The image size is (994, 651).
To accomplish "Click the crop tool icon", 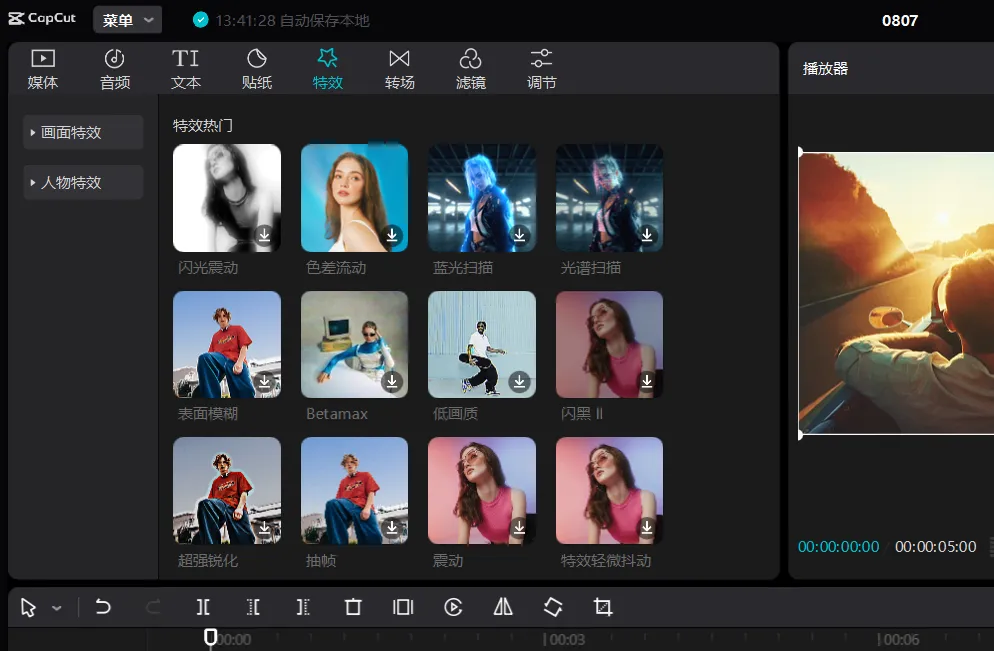I will click(603, 607).
